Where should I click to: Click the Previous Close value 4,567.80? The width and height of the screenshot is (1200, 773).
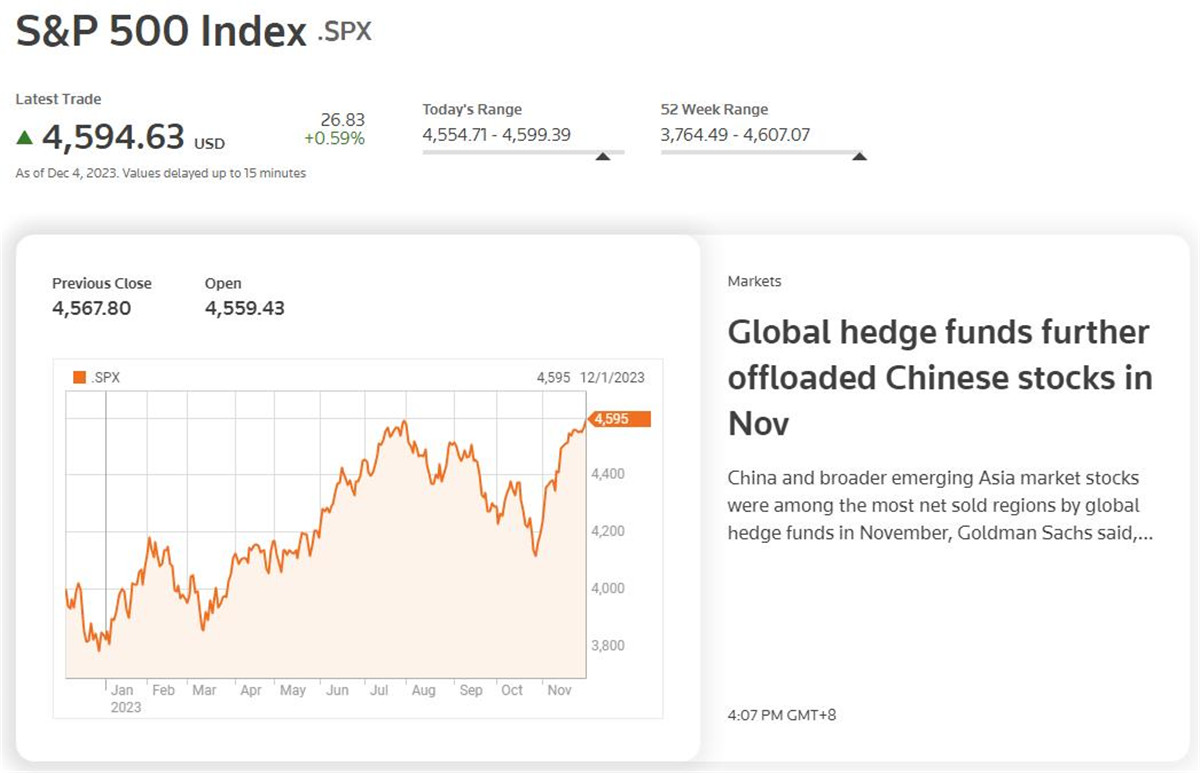pos(92,308)
